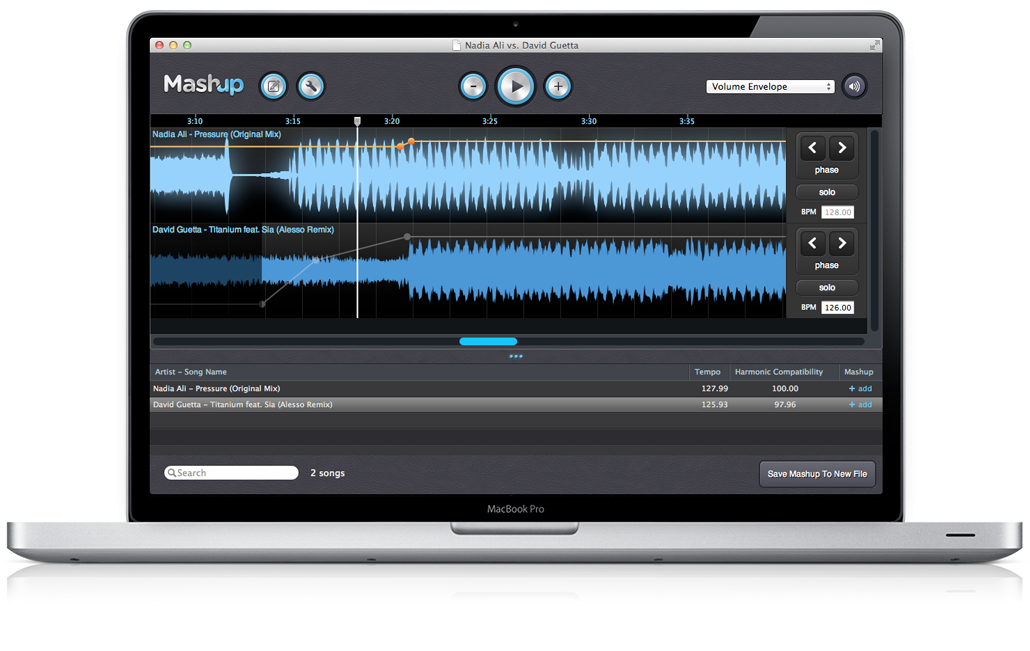Add David Guetta – Titanium to mashup
Screen dimensions: 1030x651
(861, 405)
